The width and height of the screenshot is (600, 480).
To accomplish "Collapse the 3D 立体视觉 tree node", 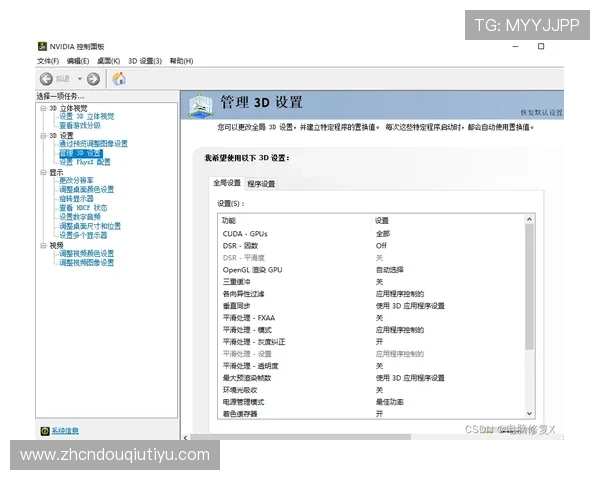I will 43,108.
